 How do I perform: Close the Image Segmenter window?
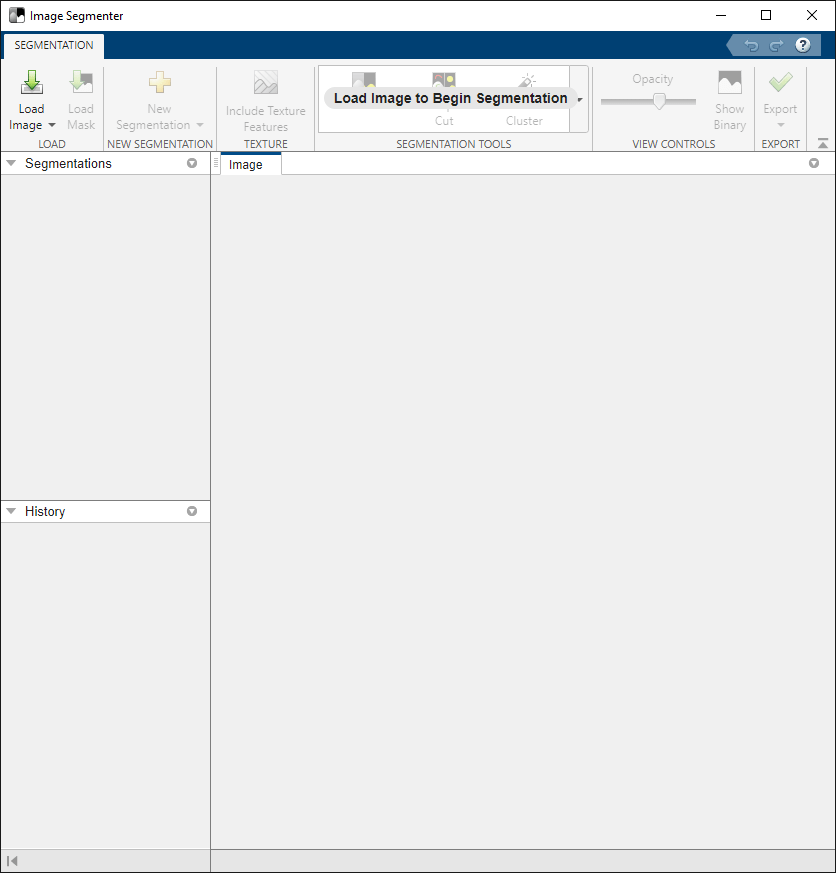(812, 16)
